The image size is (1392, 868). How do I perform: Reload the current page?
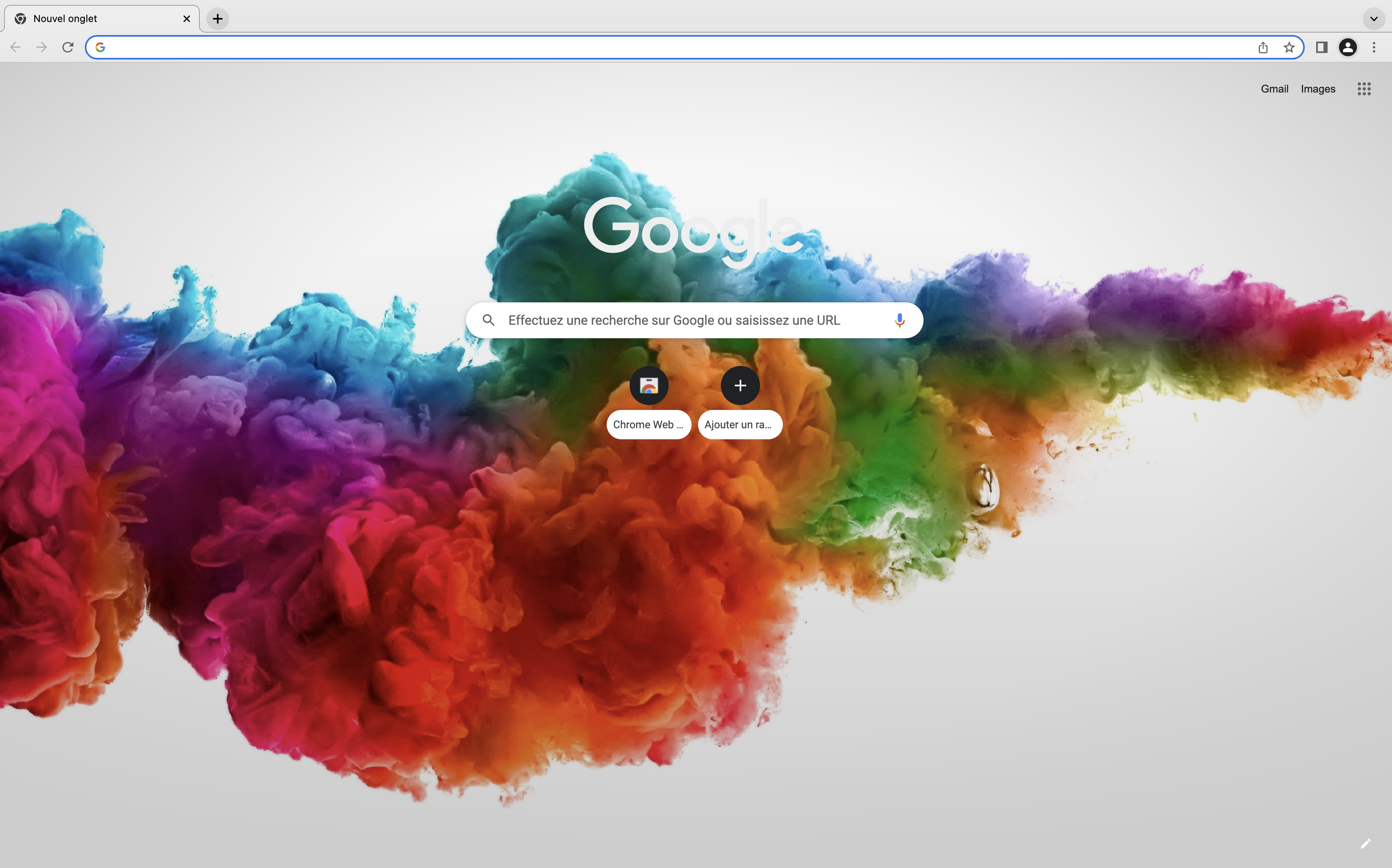click(x=68, y=47)
